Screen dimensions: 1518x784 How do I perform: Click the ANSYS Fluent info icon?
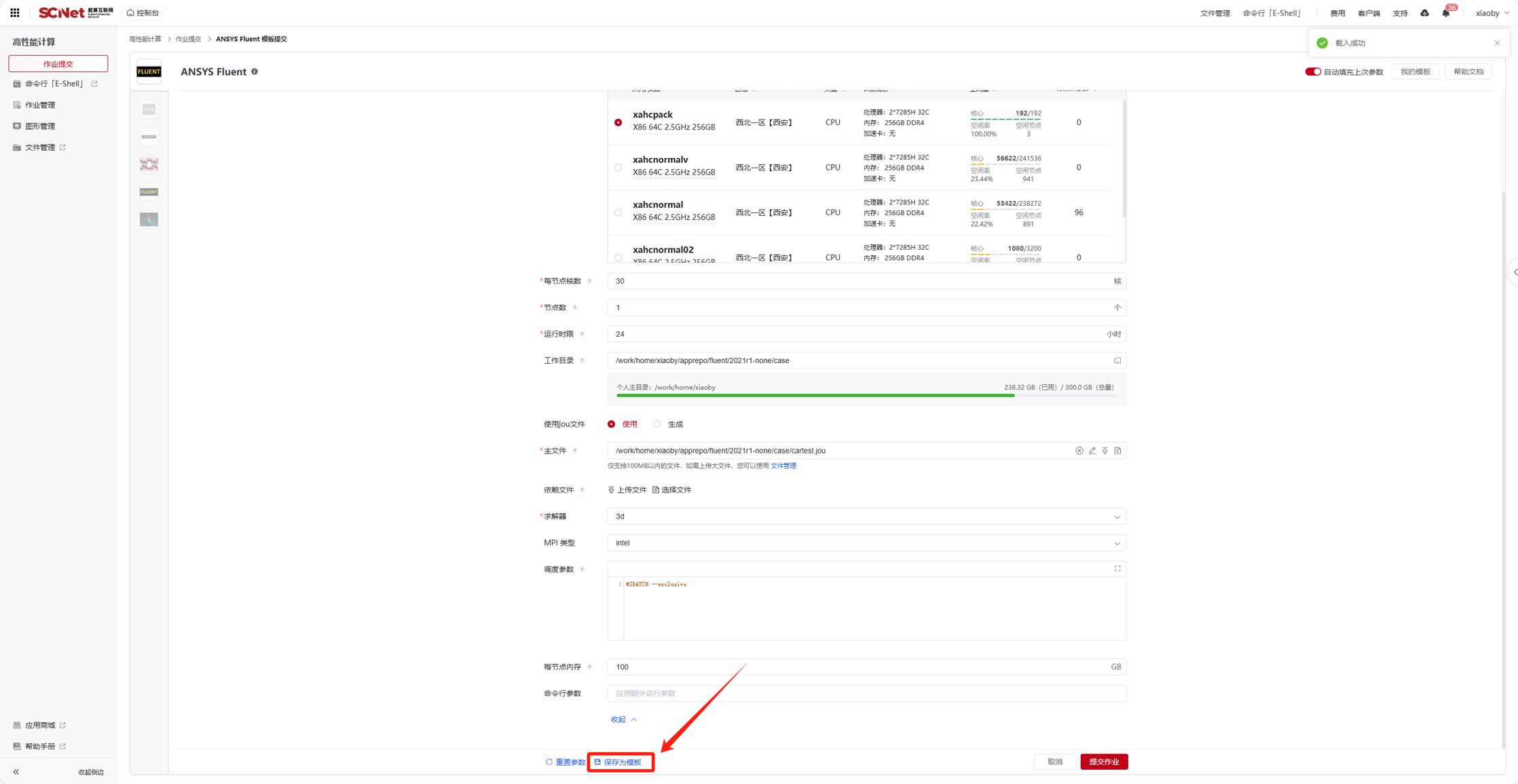pos(255,71)
